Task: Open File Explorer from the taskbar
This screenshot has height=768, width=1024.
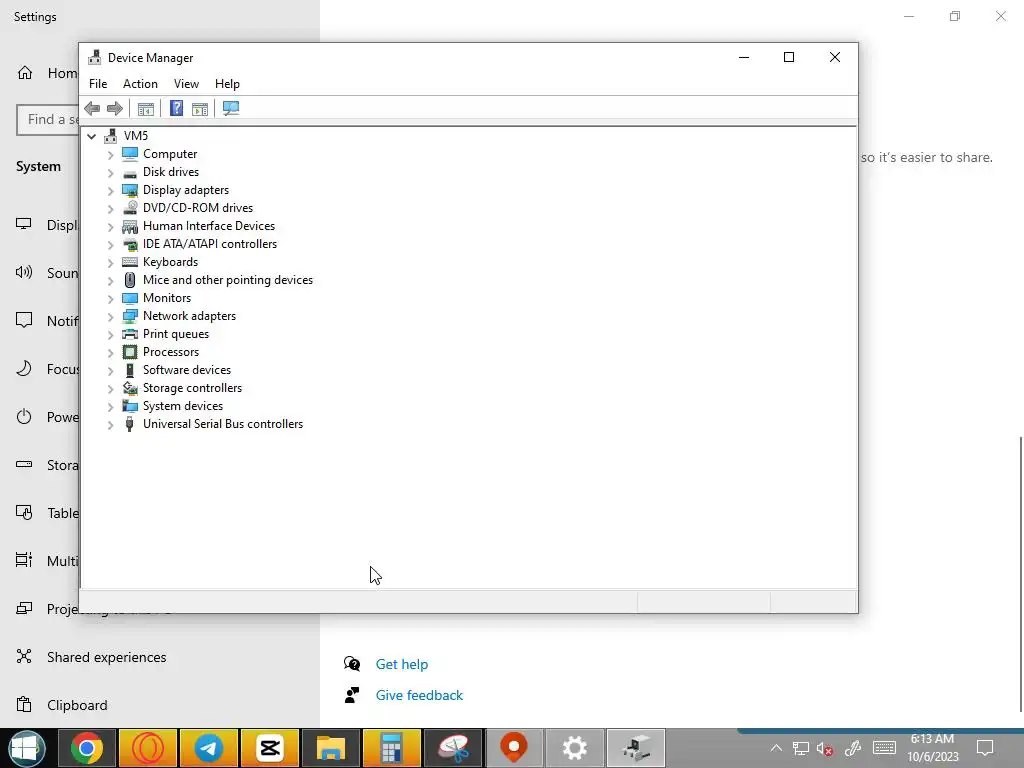Action: [330, 748]
